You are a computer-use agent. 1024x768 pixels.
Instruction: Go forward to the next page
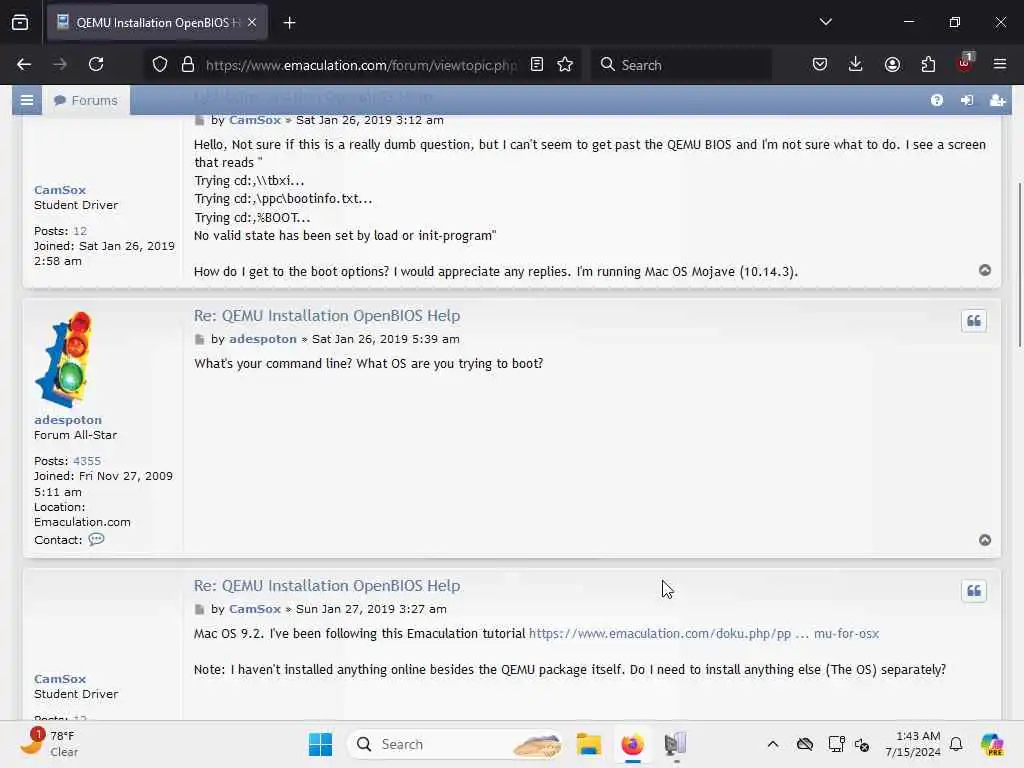click(x=59, y=64)
